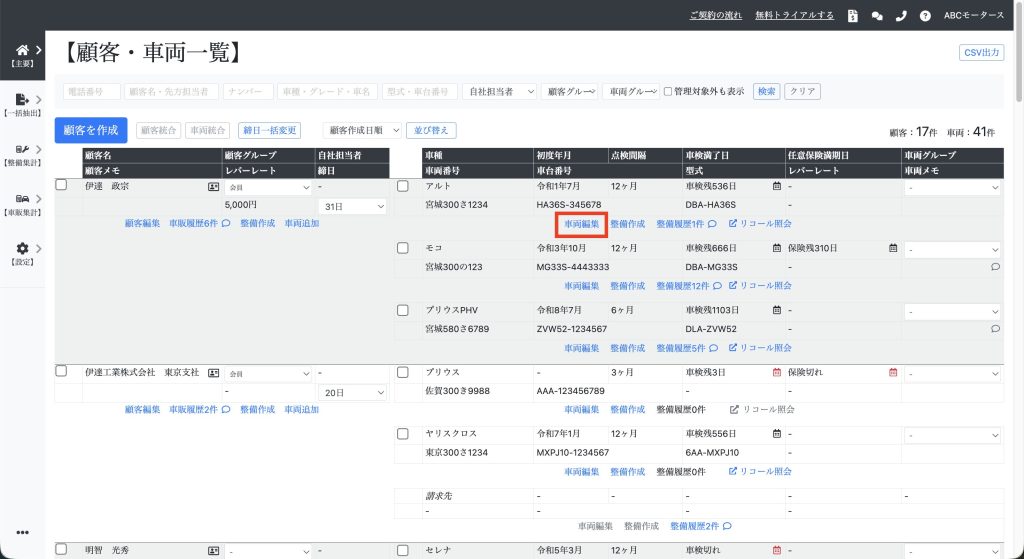The image size is (1024, 559).
Task: Select customer checkbox for 伊達工業株式会社 東京支社
Action: pos(61,371)
